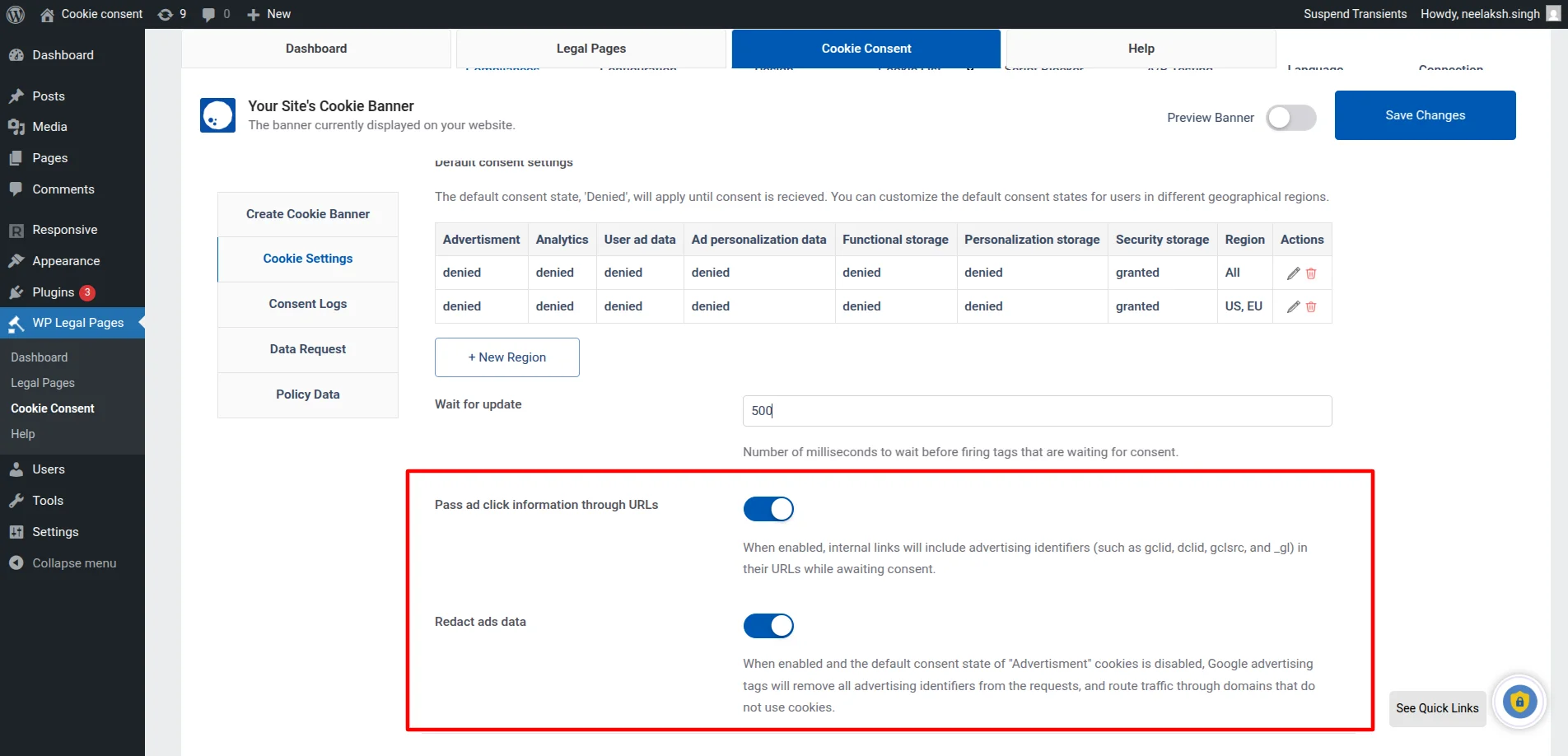
Task: Turn off the Redact ads data switch
Action: pos(768,626)
